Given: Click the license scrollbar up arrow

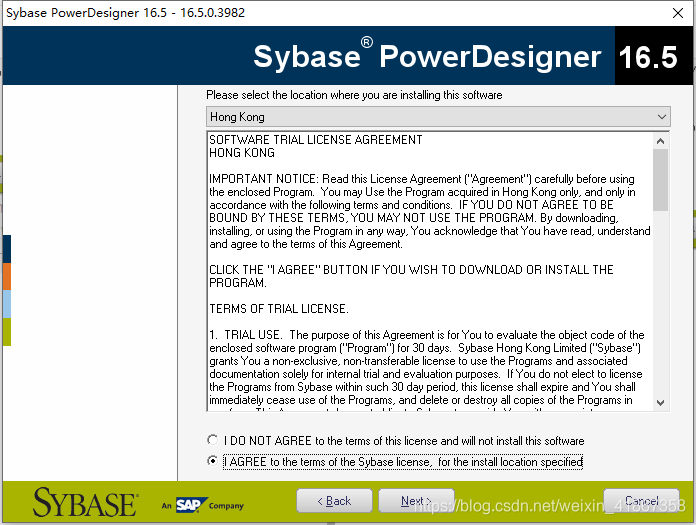Looking at the screenshot, I should click(x=660, y=141).
